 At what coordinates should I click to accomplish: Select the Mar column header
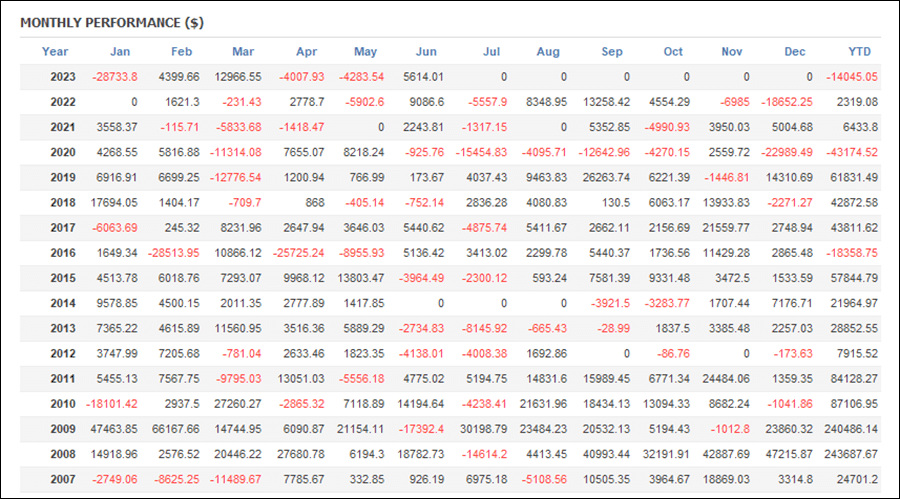(243, 52)
